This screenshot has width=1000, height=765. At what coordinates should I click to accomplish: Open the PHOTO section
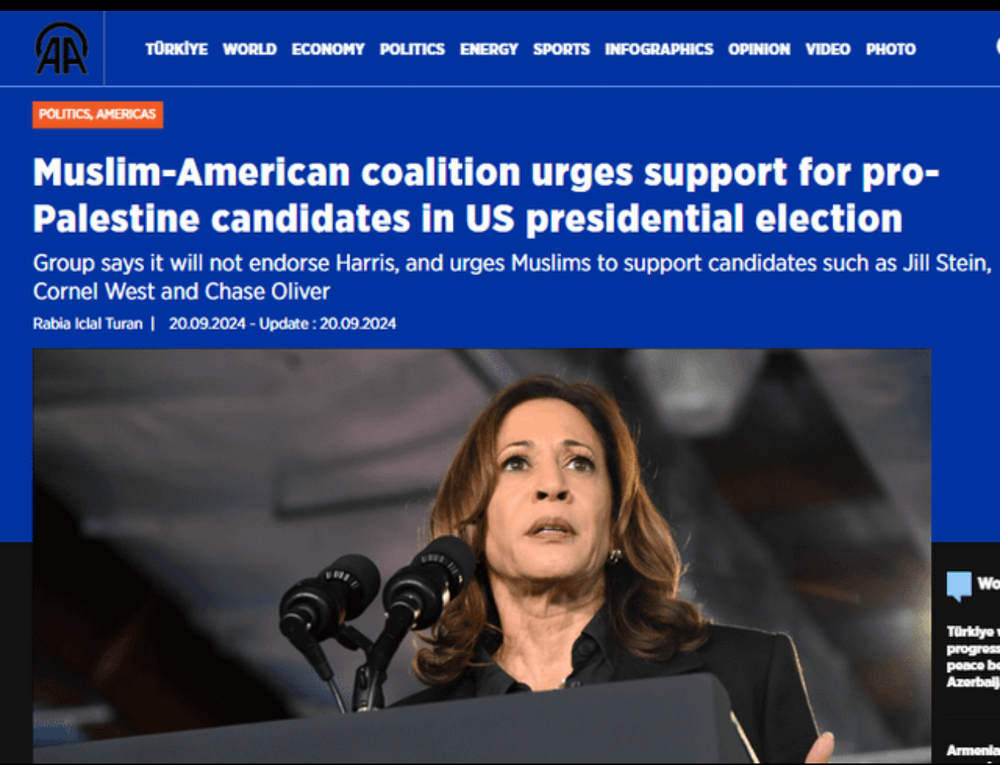(890, 49)
